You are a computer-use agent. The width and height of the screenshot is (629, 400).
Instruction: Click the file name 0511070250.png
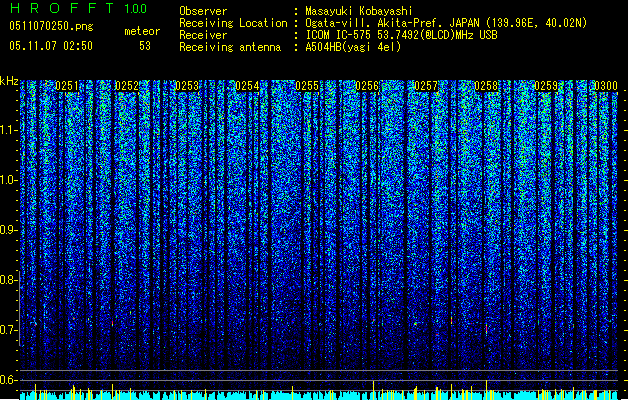pyautogui.click(x=51, y=26)
